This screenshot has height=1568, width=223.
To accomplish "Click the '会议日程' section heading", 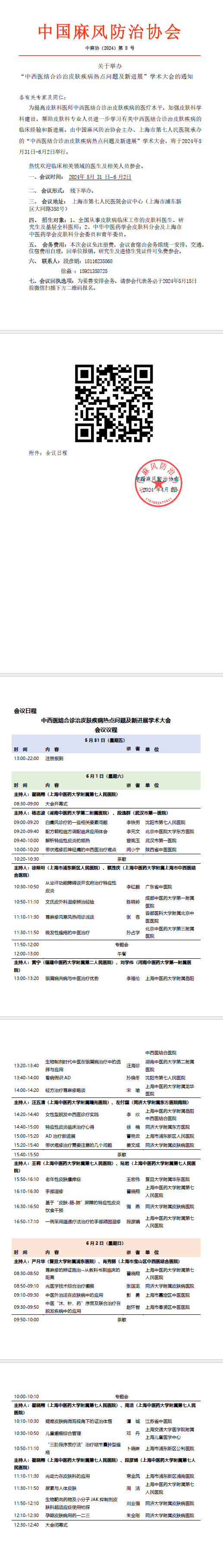I will click(25, 710).
